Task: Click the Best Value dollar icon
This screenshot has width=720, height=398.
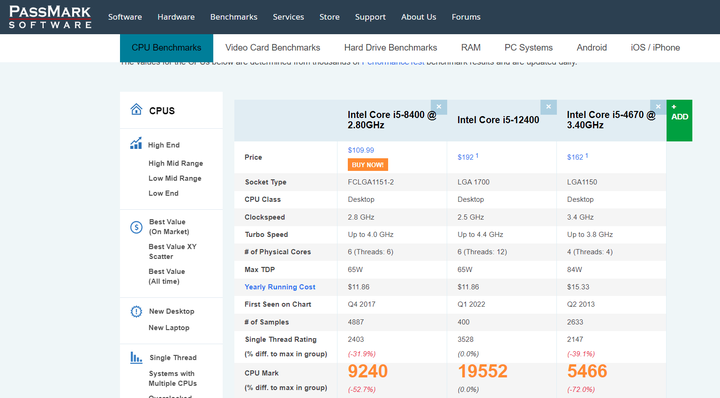Action: [x=136, y=227]
